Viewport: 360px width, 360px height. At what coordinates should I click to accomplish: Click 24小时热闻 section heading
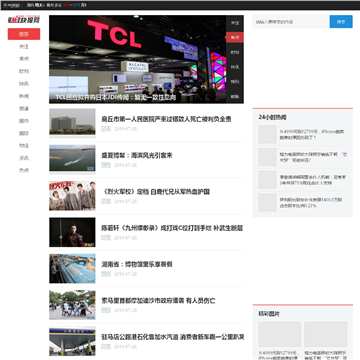pyautogui.click(x=272, y=117)
